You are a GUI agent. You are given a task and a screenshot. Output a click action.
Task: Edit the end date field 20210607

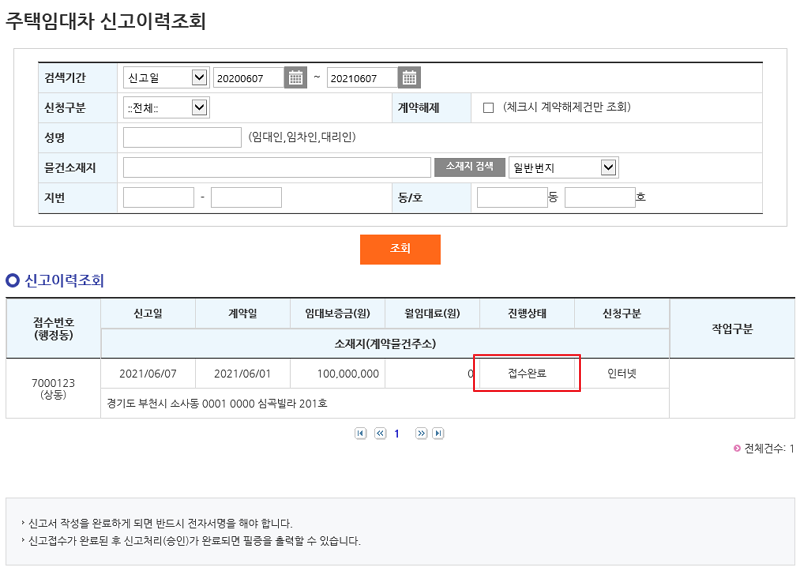click(x=362, y=78)
